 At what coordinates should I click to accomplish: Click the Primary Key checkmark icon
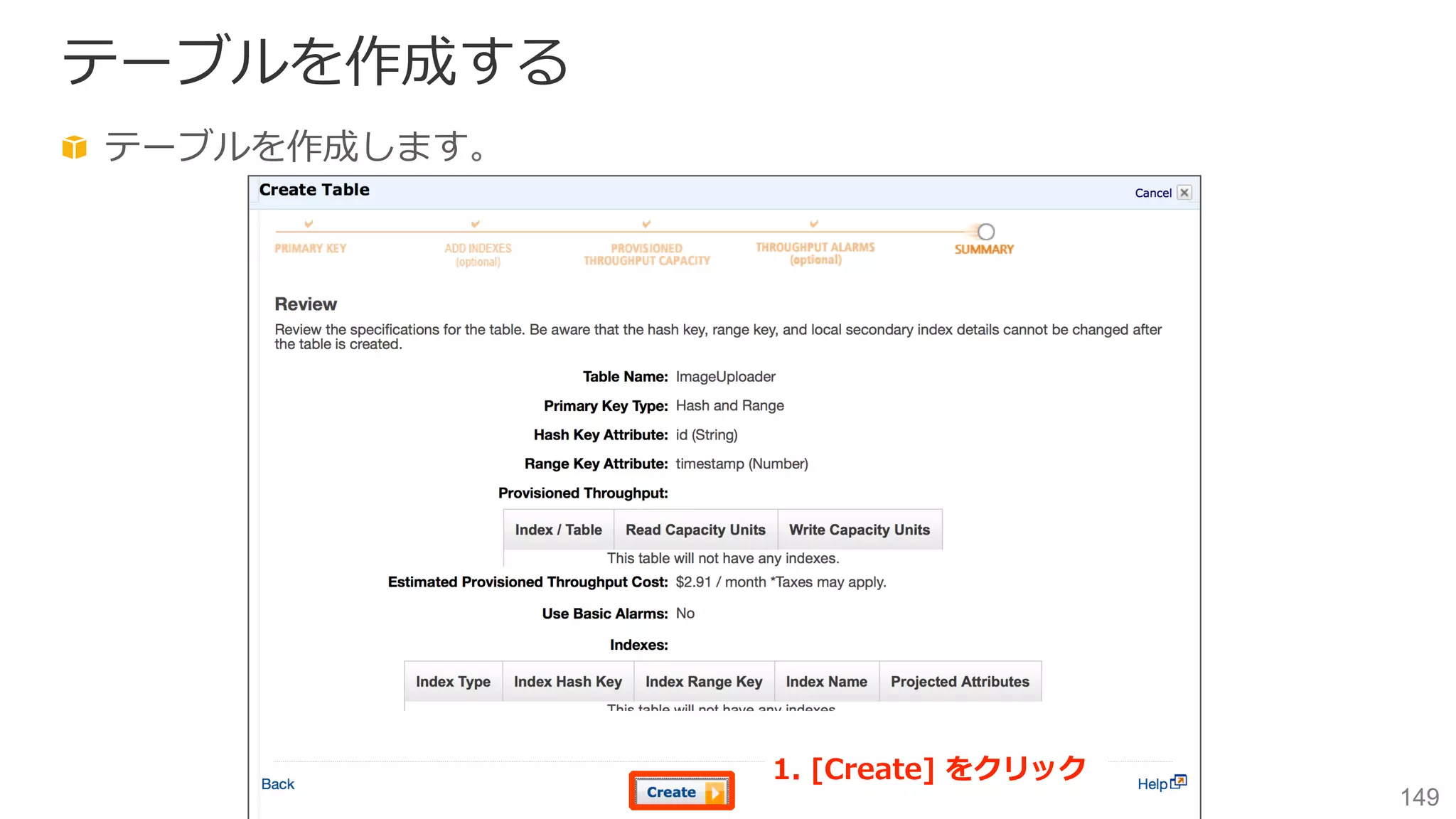(x=309, y=224)
